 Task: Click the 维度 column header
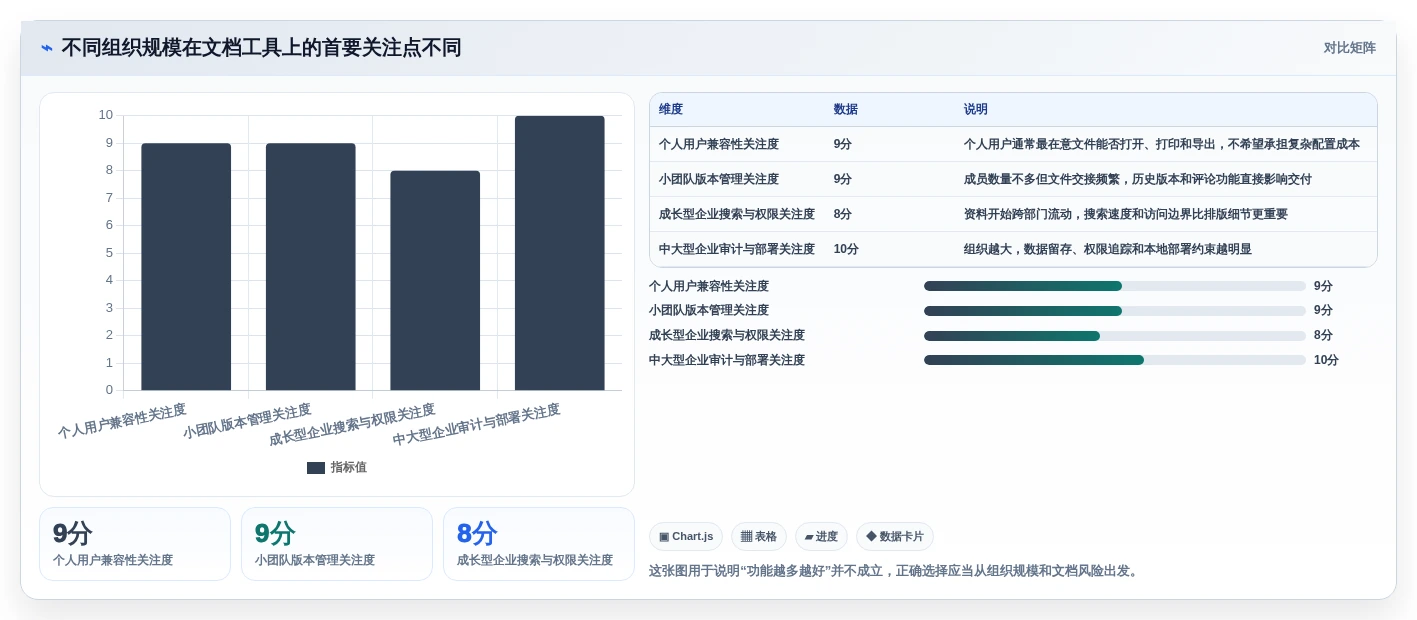[671, 110]
